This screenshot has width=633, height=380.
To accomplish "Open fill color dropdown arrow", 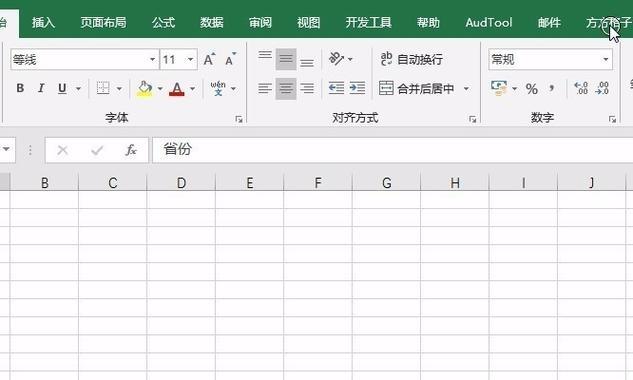I will point(160,88).
